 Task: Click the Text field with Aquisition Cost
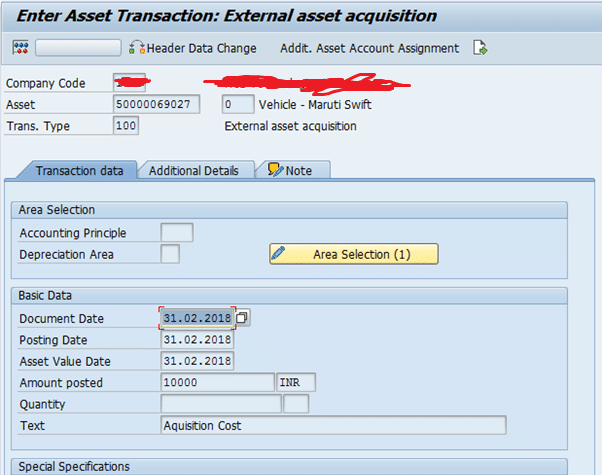[333, 425]
